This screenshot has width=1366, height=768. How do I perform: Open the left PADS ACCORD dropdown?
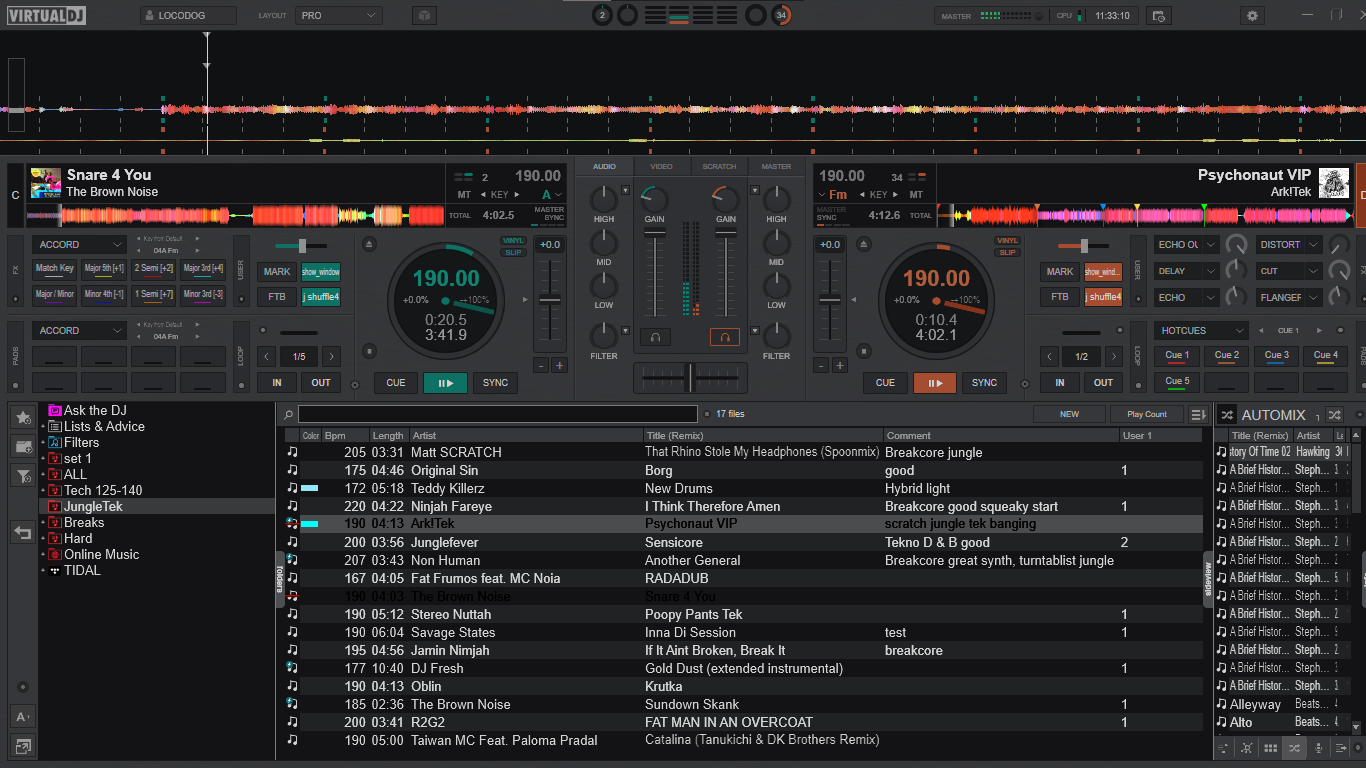[79, 330]
